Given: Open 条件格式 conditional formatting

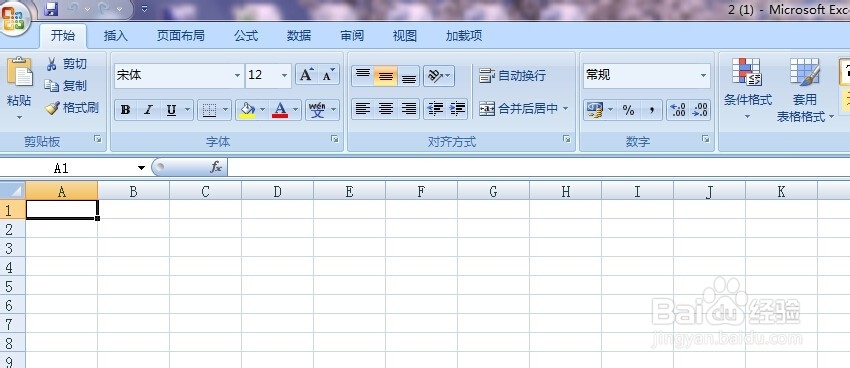Looking at the screenshot, I should click(748, 89).
